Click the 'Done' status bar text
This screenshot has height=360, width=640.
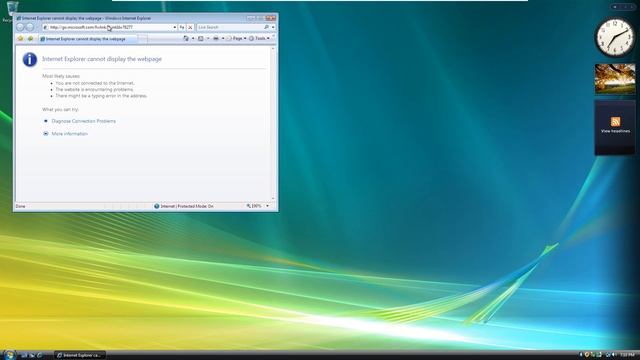(x=20, y=207)
